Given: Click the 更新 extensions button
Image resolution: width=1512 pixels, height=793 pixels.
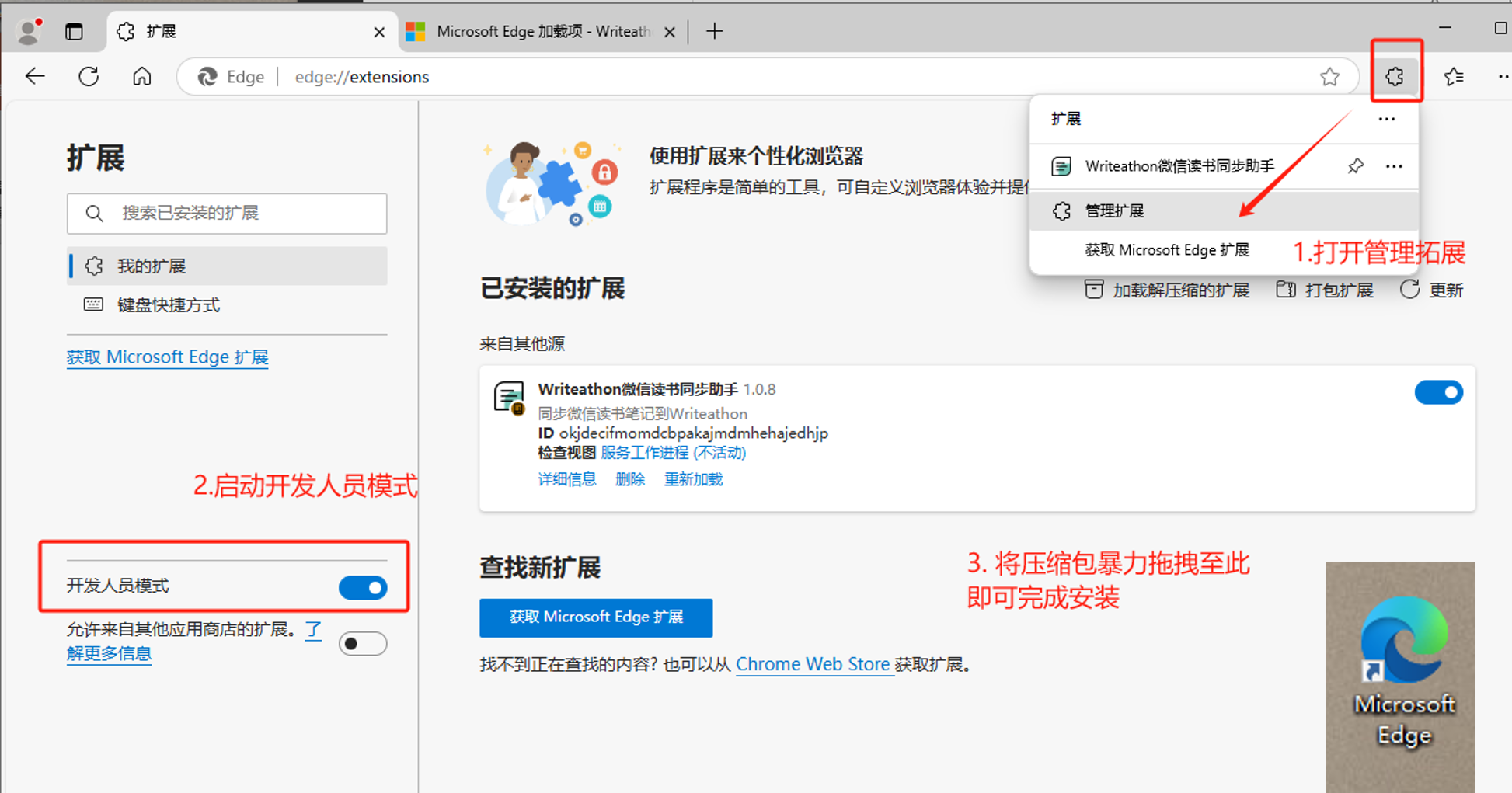Looking at the screenshot, I should click(x=1432, y=290).
